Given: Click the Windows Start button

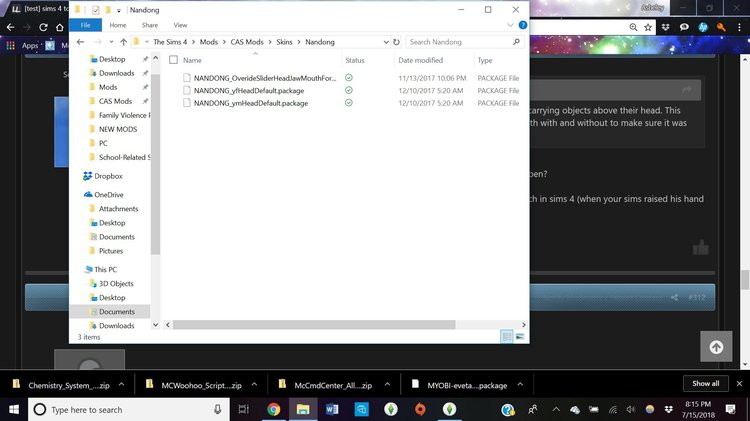Looking at the screenshot, I should 14,410.
